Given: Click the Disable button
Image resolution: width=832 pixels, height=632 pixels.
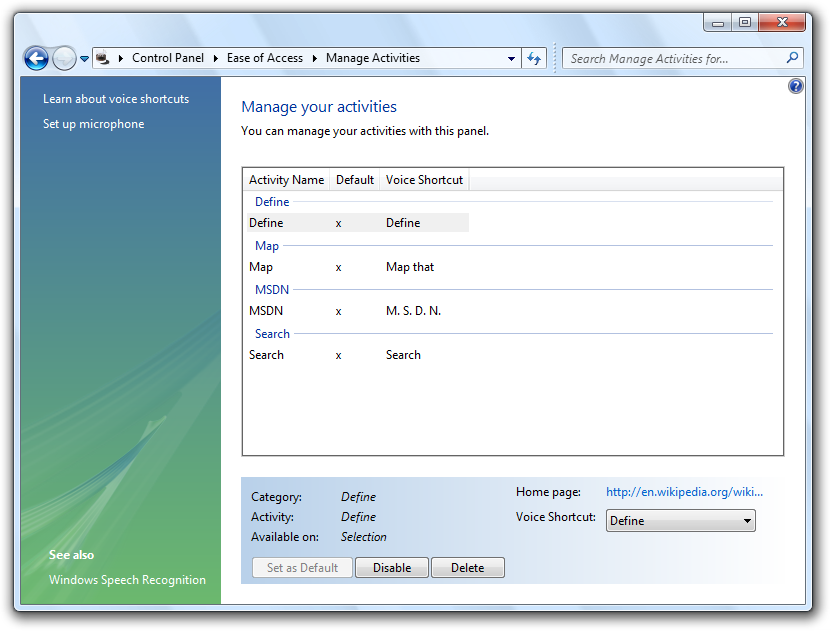Looking at the screenshot, I should 392,568.
